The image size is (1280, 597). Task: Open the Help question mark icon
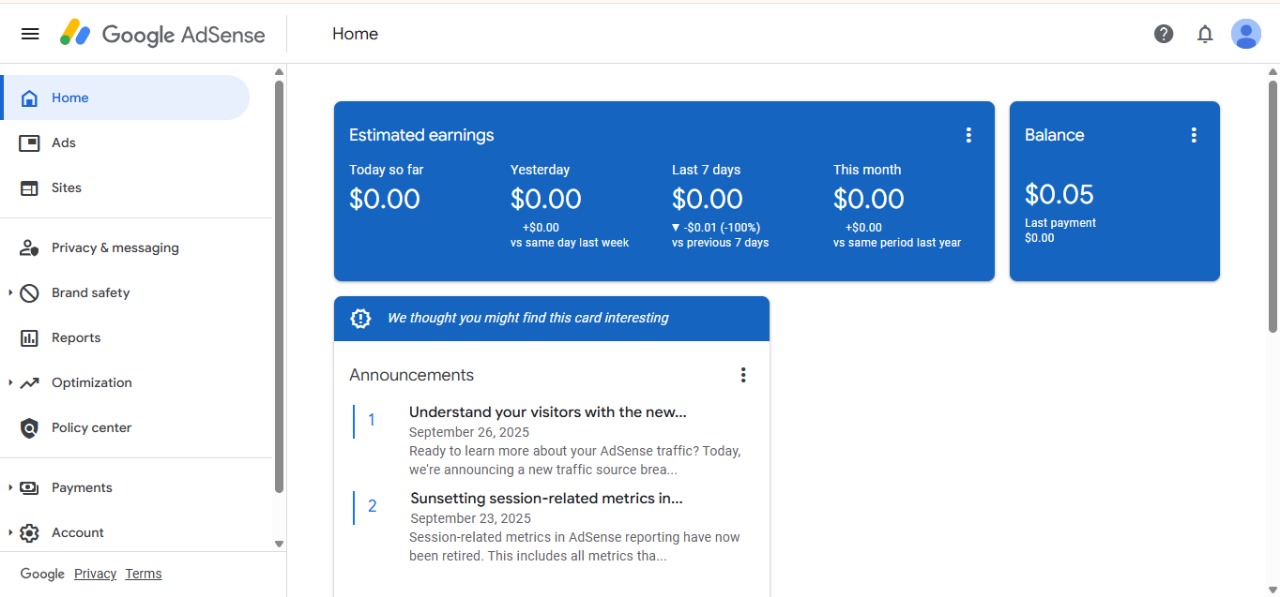(x=1163, y=34)
